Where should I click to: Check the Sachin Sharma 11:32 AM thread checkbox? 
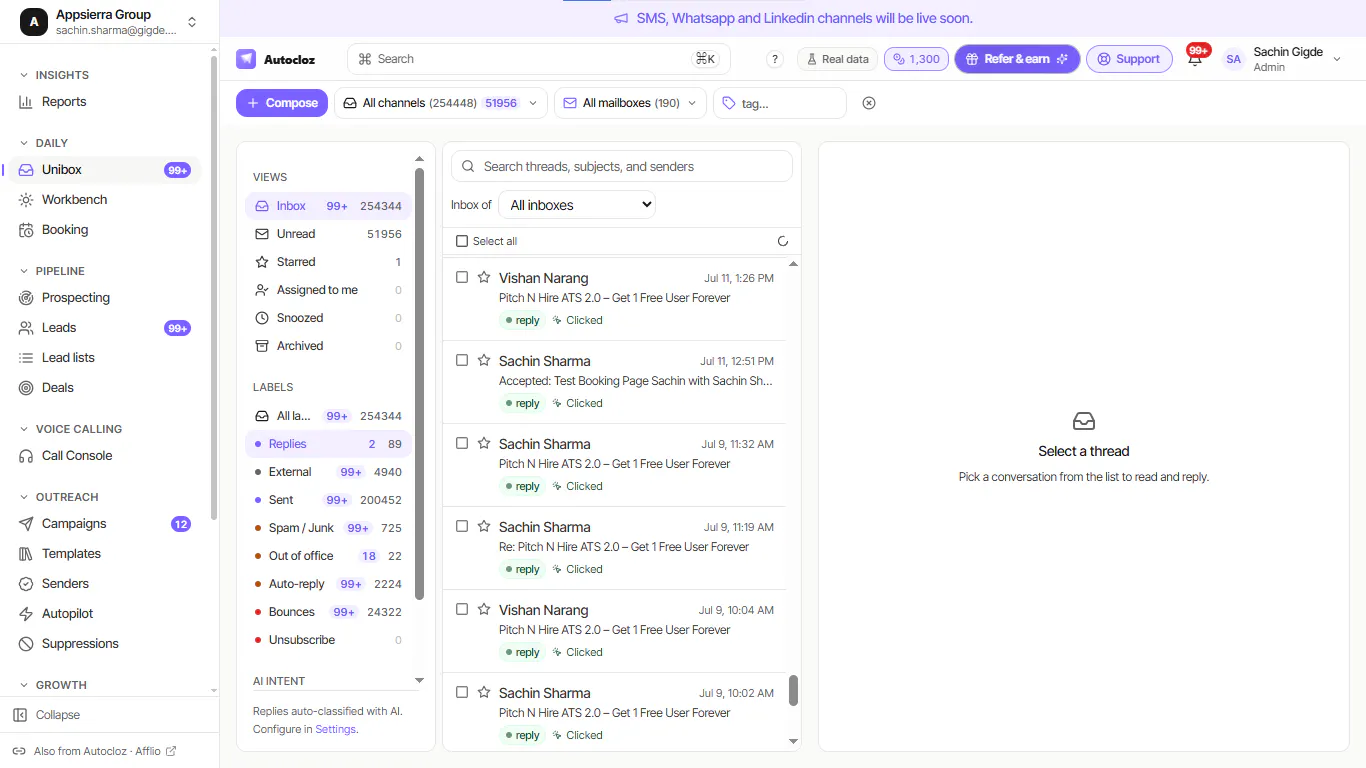coord(462,443)
